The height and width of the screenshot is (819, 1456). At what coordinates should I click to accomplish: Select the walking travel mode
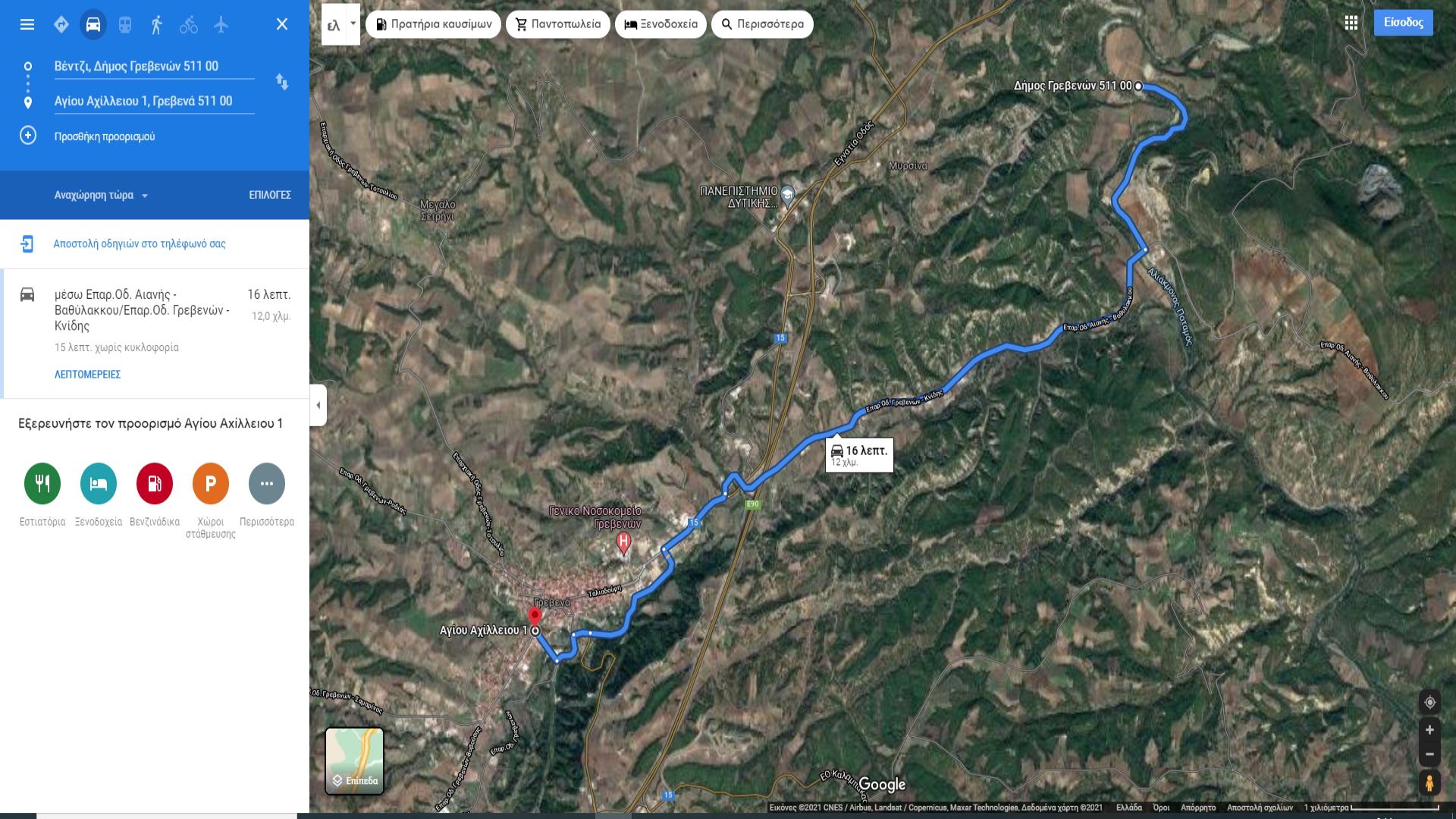coord(157,24)
